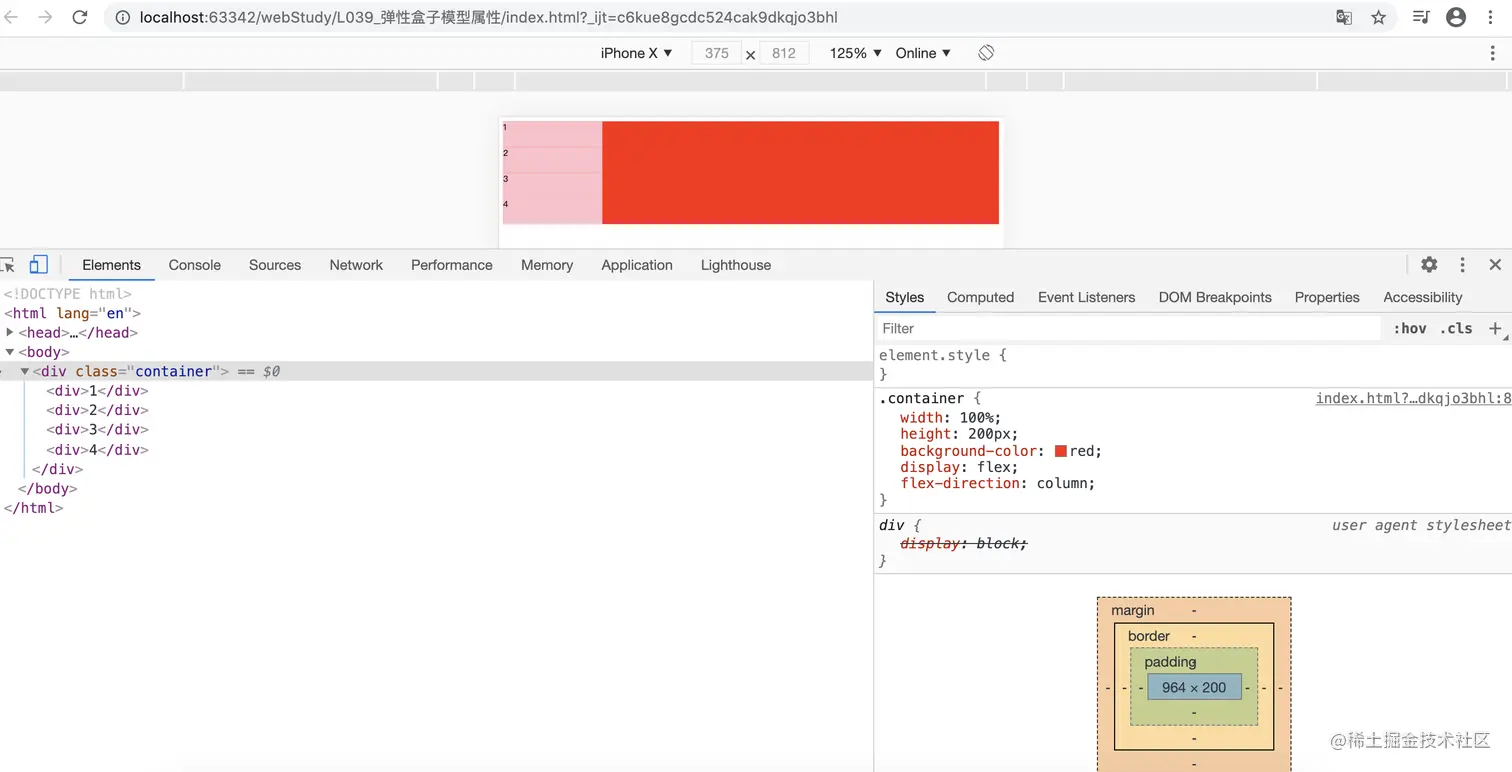Open the Memory tab
This screenshot has width=1512, height=772.
(547, 265)
